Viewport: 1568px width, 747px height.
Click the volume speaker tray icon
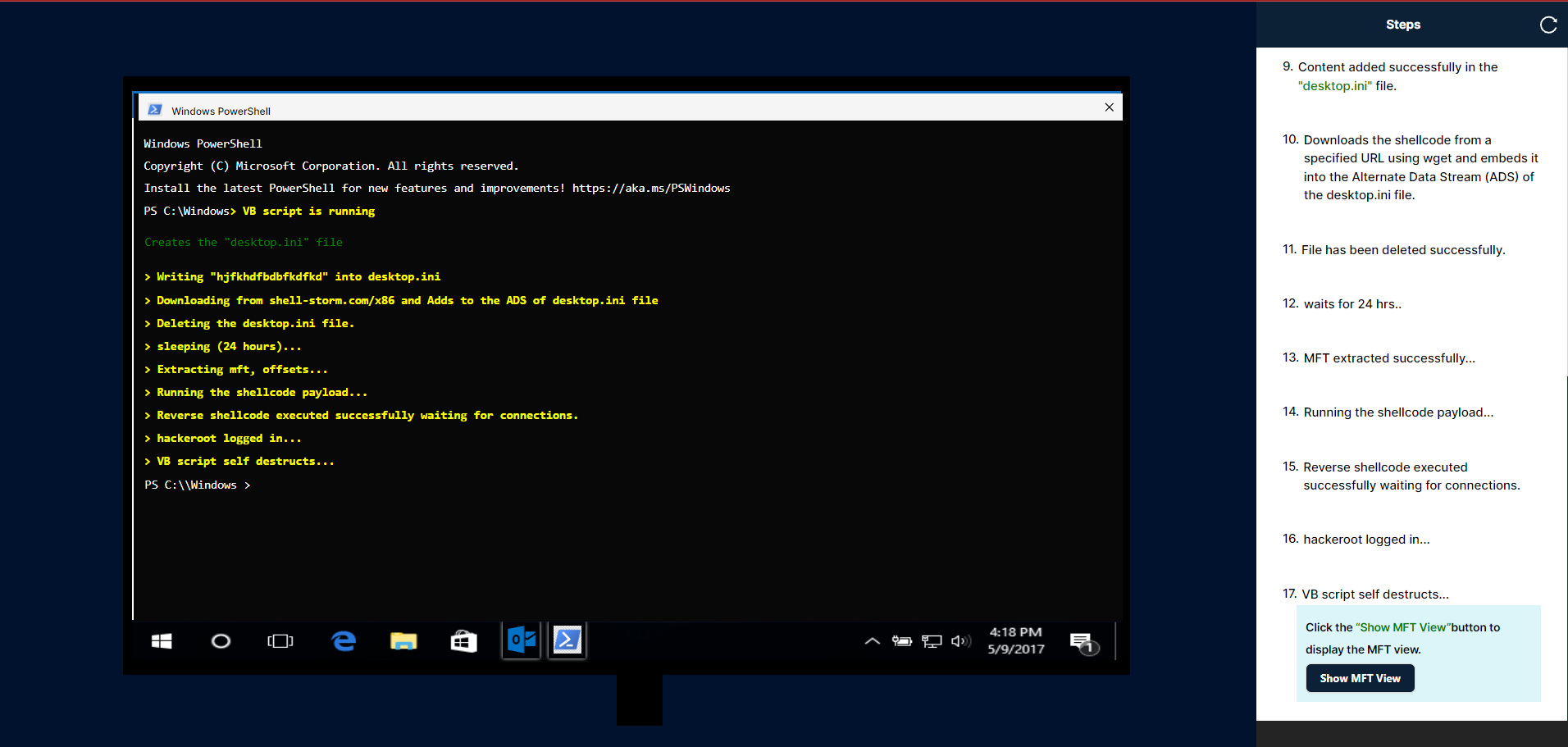(960, 641)
